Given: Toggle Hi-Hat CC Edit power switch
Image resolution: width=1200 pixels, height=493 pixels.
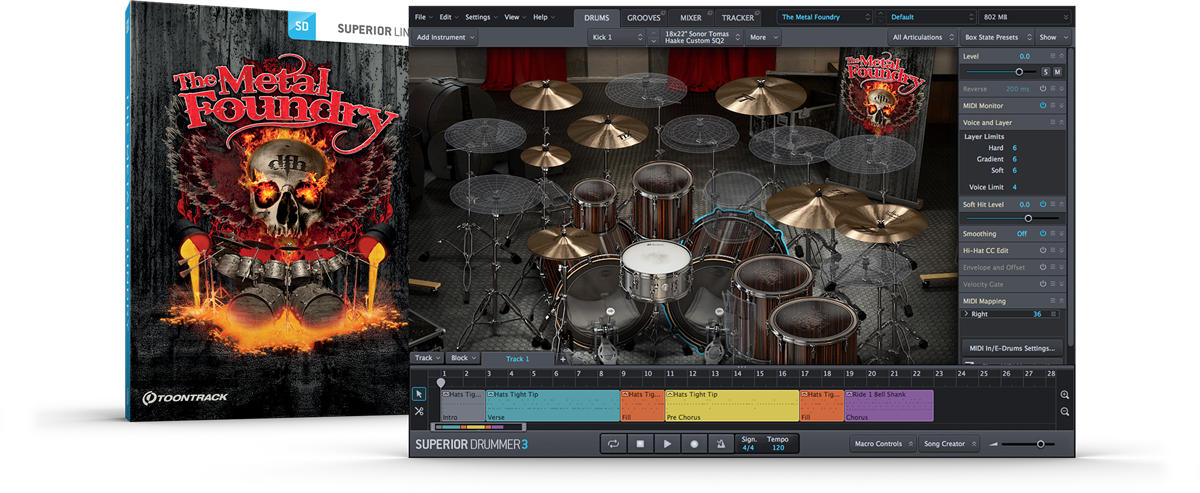Looking at the screenshot, I should (1041, 251).
